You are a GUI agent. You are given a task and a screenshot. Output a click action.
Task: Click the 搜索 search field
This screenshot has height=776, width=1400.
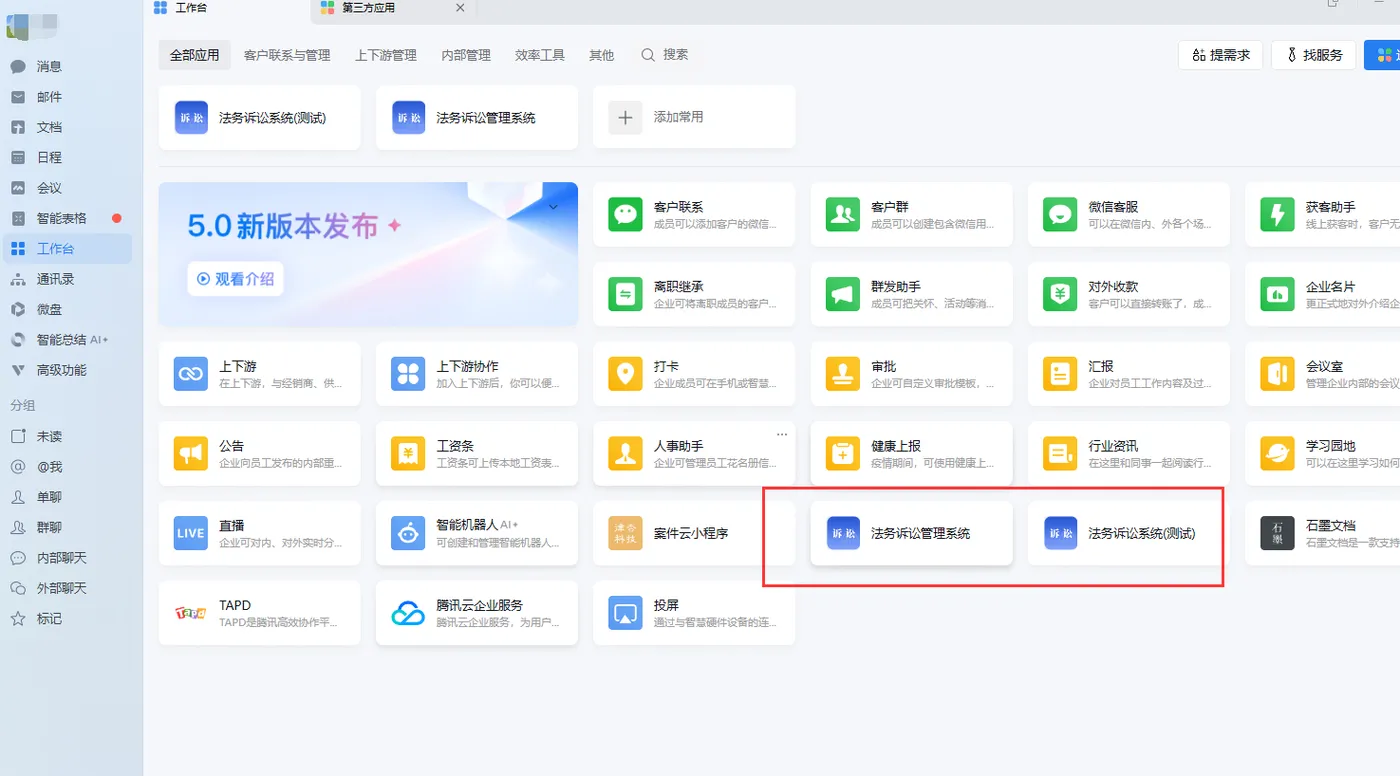665,55
